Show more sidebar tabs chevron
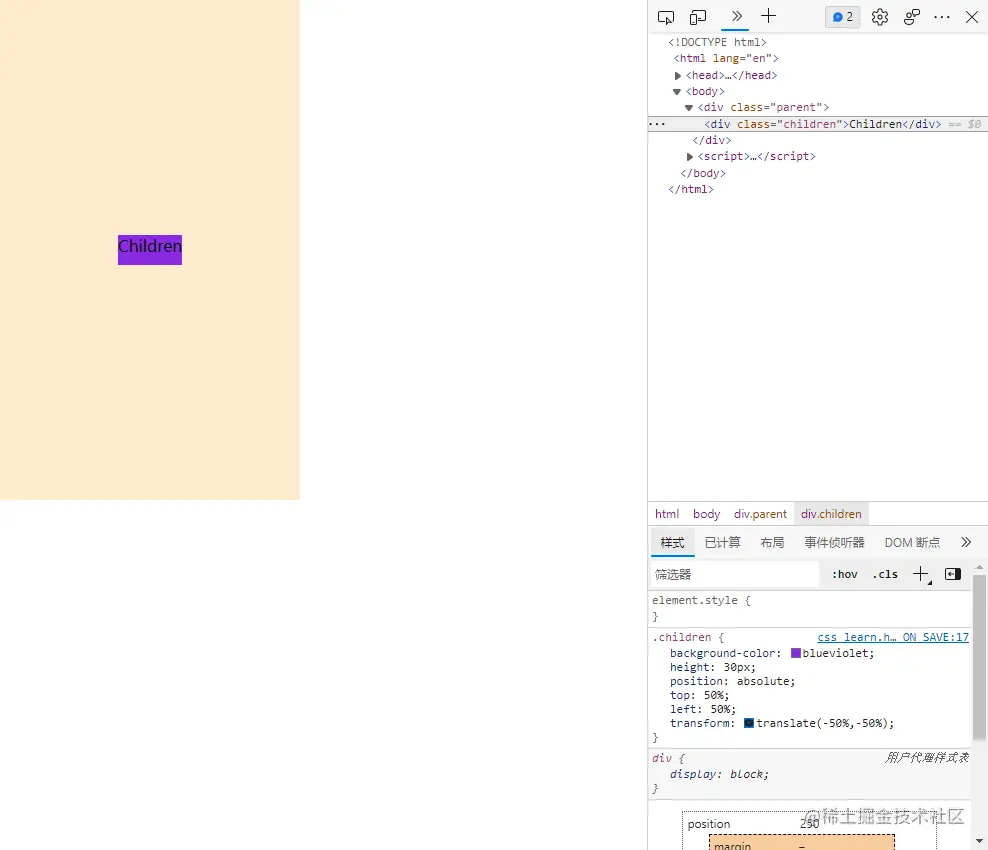The image size is (988, 850). [966, 543]
